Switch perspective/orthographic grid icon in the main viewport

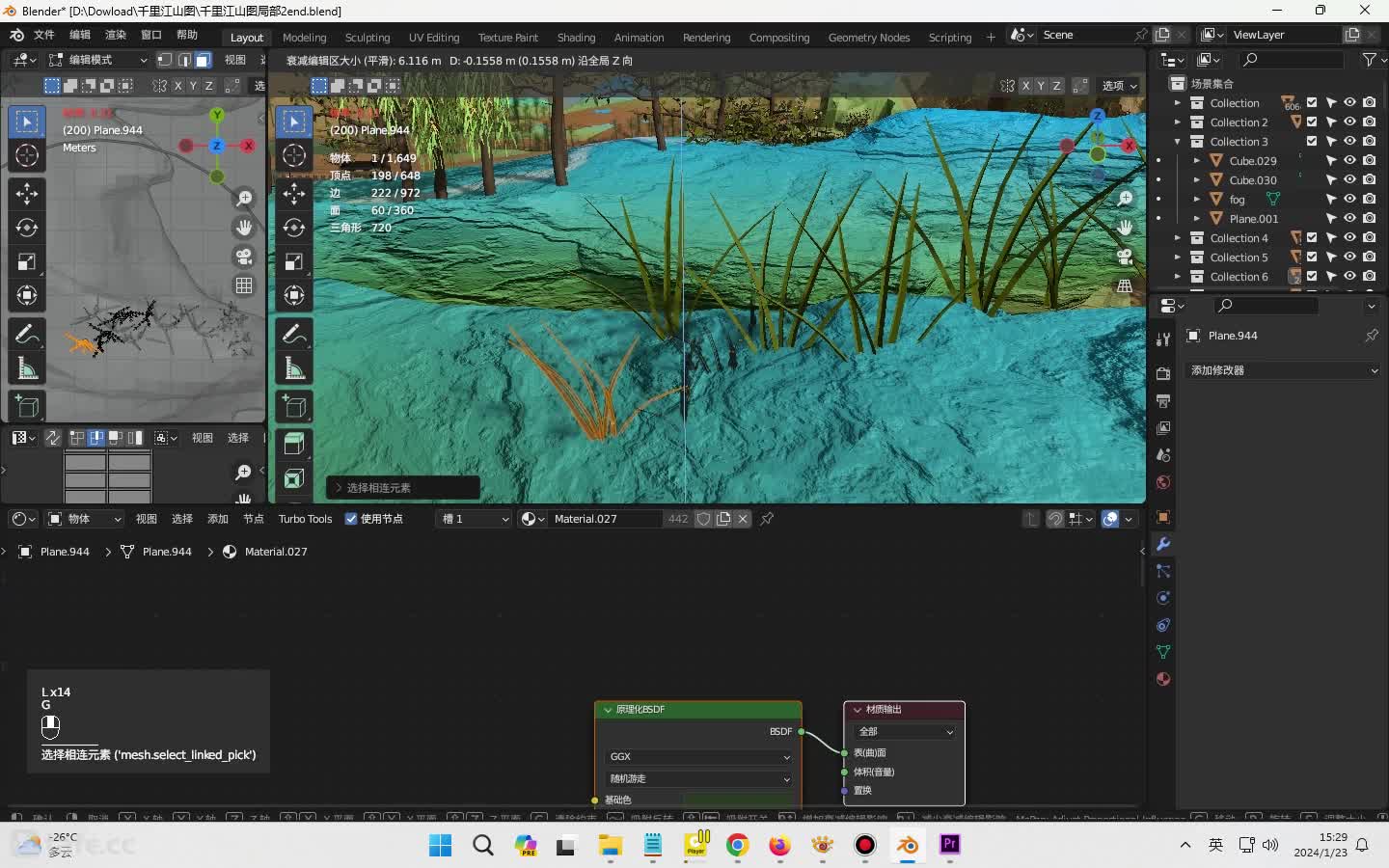pyautogui.click(x=1125, y=286)
